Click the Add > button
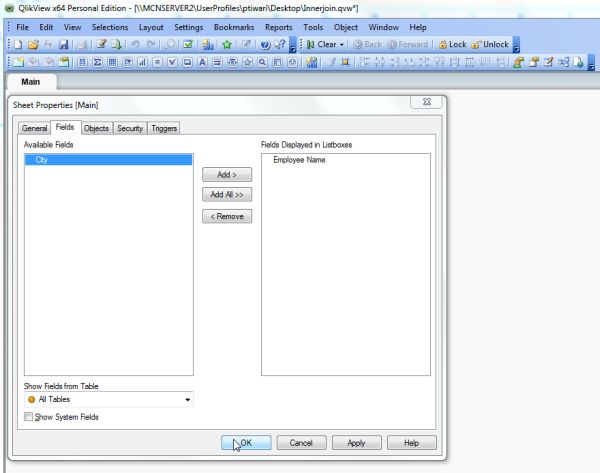The width and height of the screenshot is (600, 473). pos(227,175)
